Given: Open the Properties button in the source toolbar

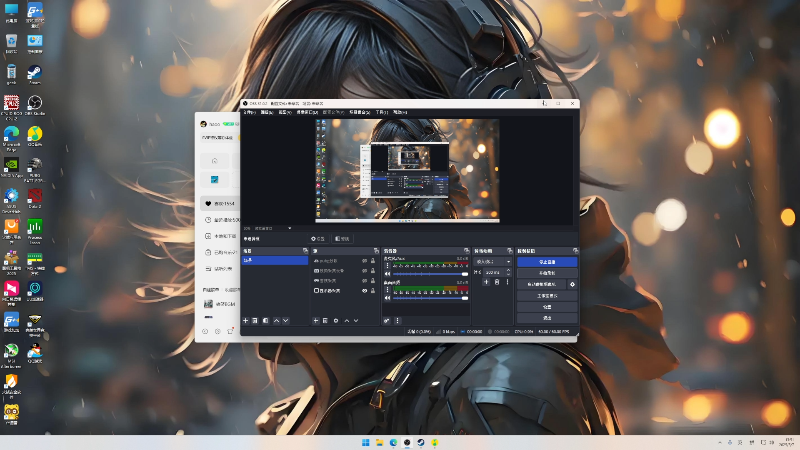Looking at the screenshot, I should point(318,239).
